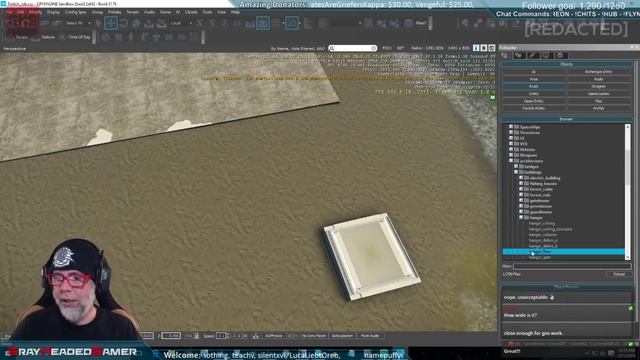
Task: Toggle Mute Audio in the status bar
Action: click(x=370, y=336)
